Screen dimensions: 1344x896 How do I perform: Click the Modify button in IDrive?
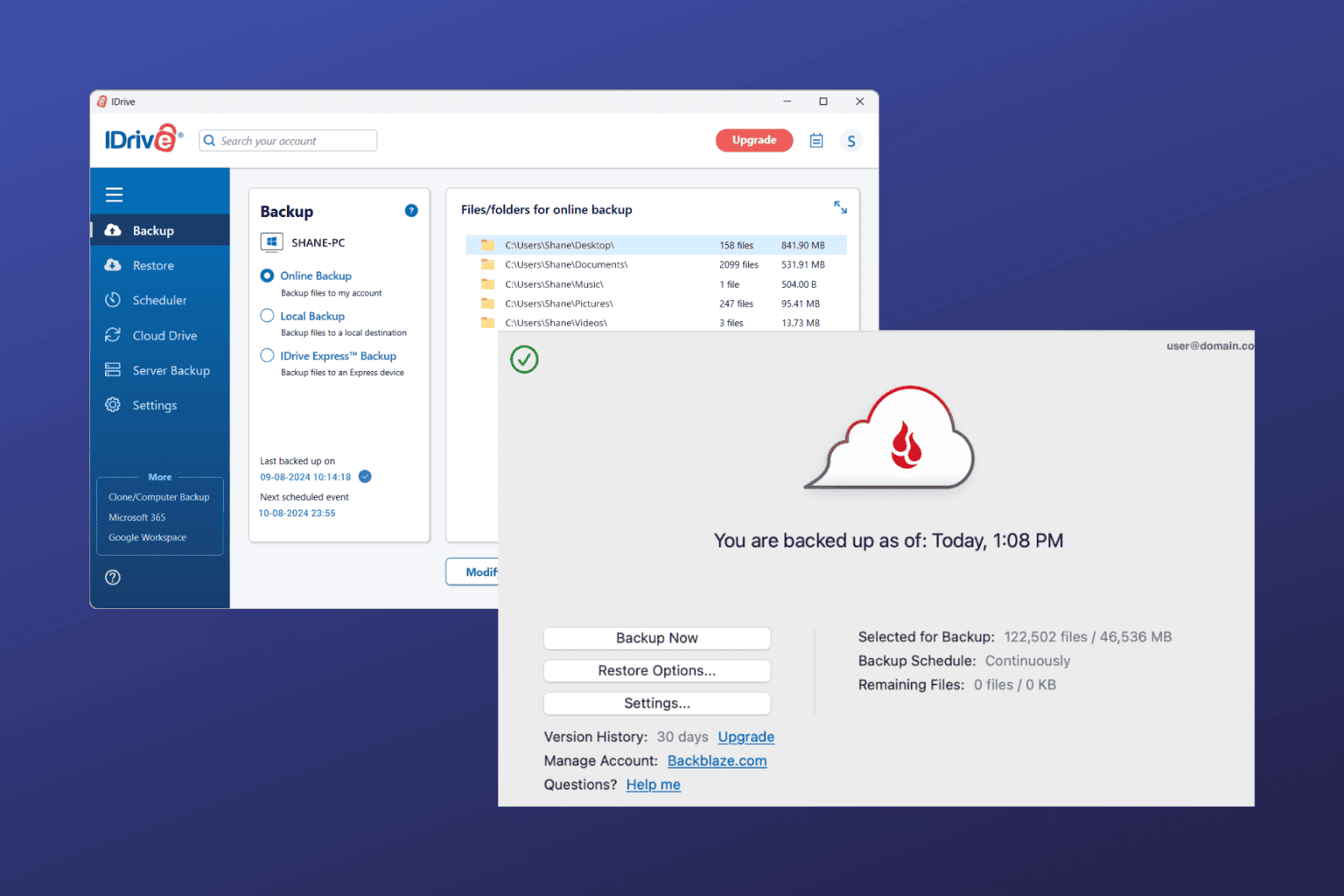click(473, 571)
